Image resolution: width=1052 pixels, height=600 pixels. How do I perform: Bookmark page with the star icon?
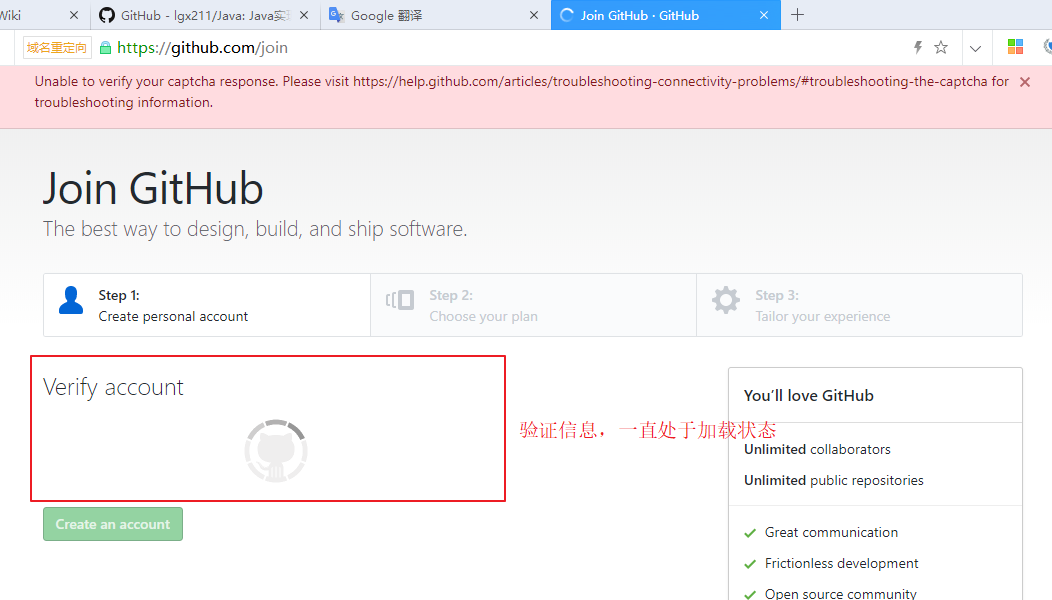pyautogui.click(x=941, y=47)
